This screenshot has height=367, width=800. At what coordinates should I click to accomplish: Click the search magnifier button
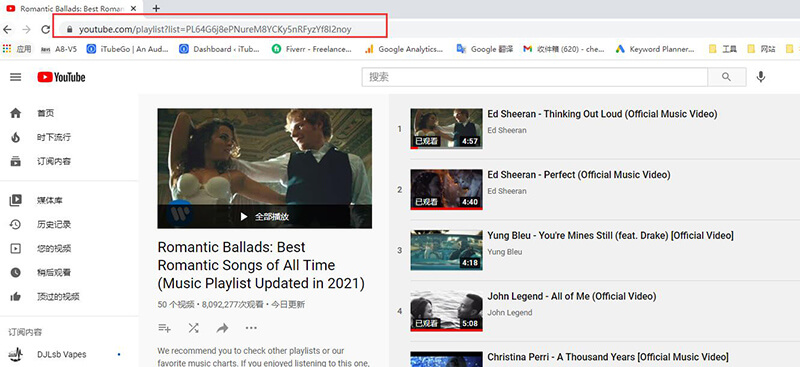click(727, 77)
